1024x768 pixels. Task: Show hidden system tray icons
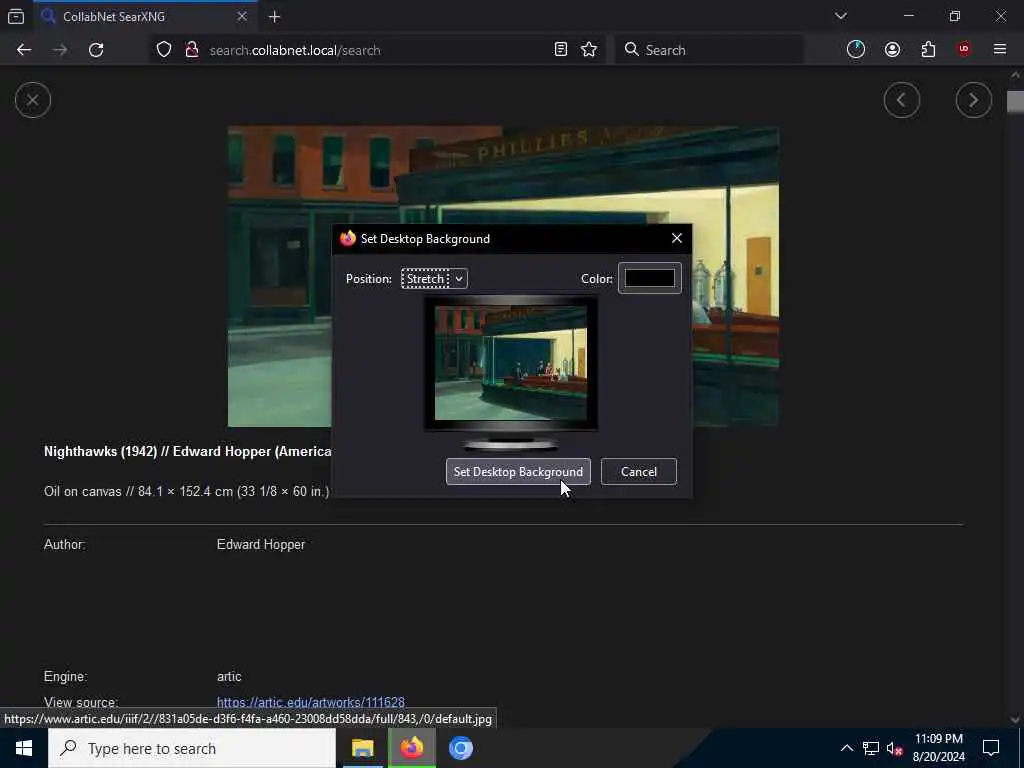click(846, 748)
